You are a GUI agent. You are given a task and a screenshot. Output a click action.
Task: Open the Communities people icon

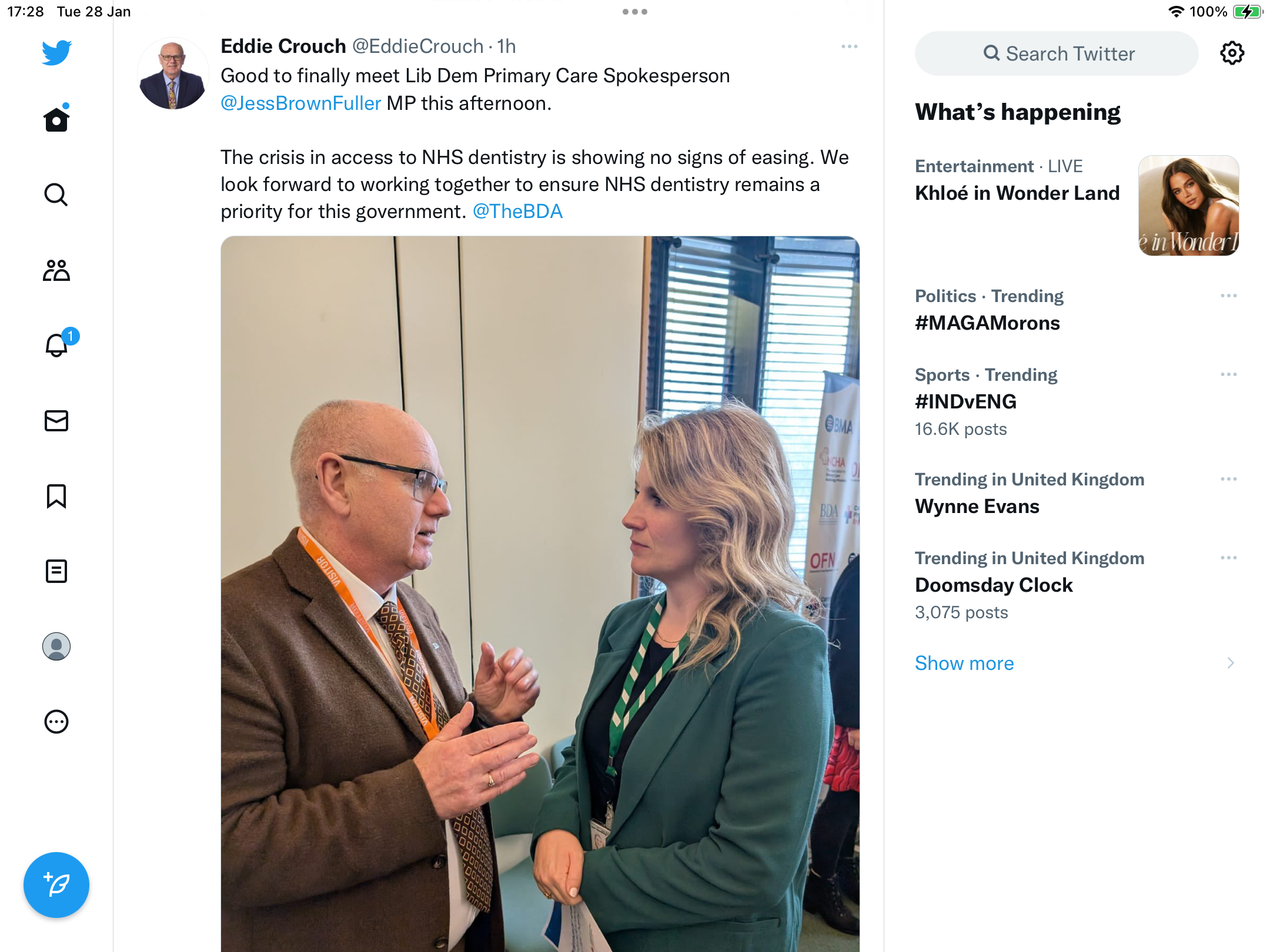[56, 270]
